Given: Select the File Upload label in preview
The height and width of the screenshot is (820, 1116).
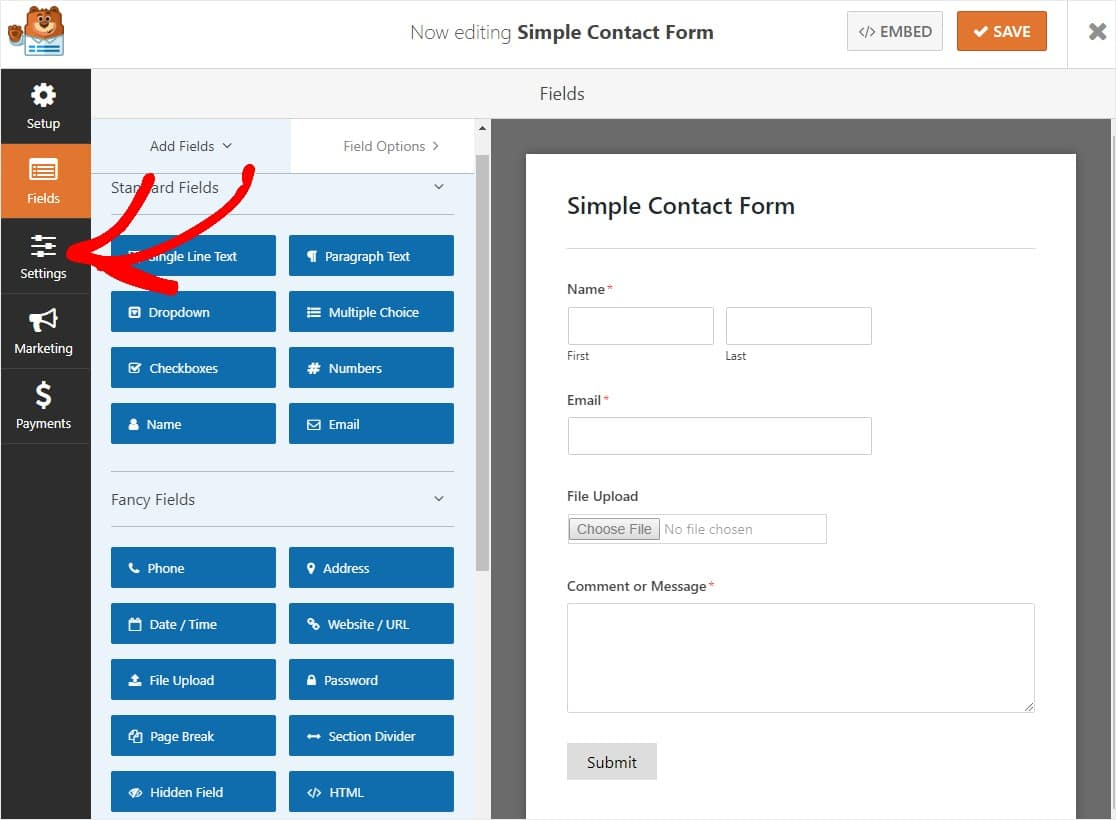Looking at the screenshot, I should pos(602,496).
